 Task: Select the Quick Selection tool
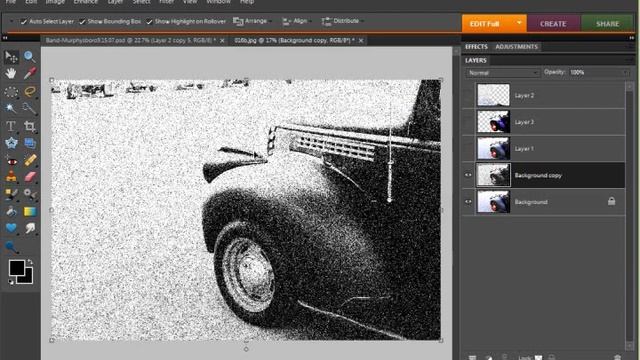29,108
